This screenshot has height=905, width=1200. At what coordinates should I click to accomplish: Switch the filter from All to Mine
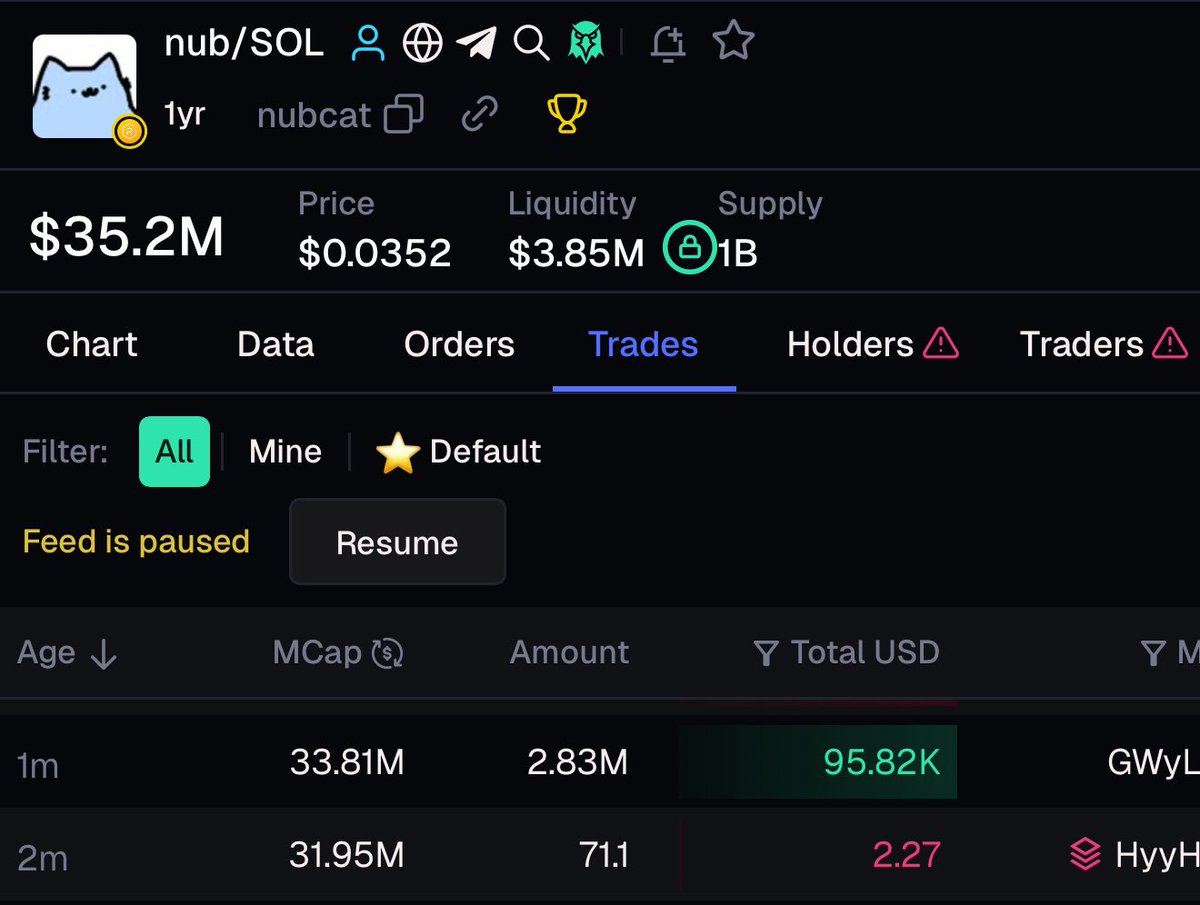coord(284,451)
